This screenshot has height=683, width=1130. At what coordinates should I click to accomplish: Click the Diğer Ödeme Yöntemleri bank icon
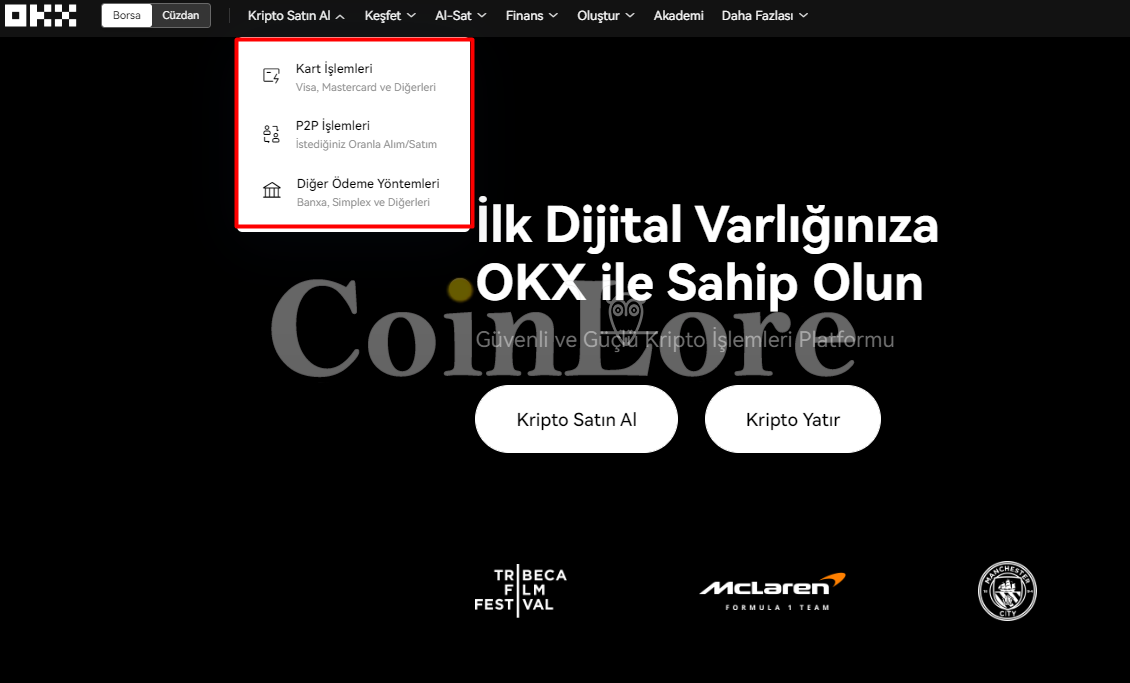[x=272, y=190]
